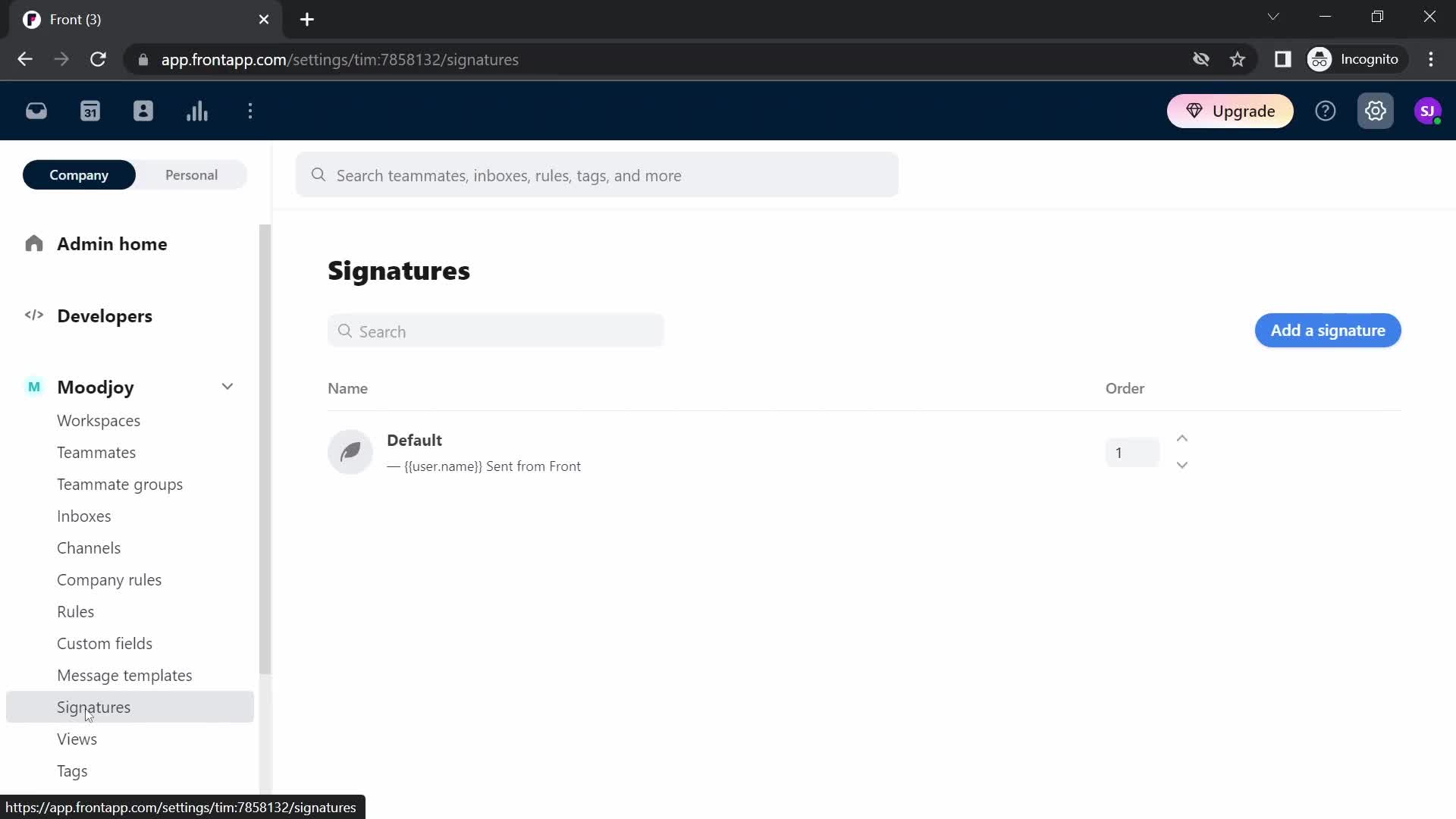The image size is (1456, 819).
Task: Switch to the Personal tab
Action: [x=191, y=175]
